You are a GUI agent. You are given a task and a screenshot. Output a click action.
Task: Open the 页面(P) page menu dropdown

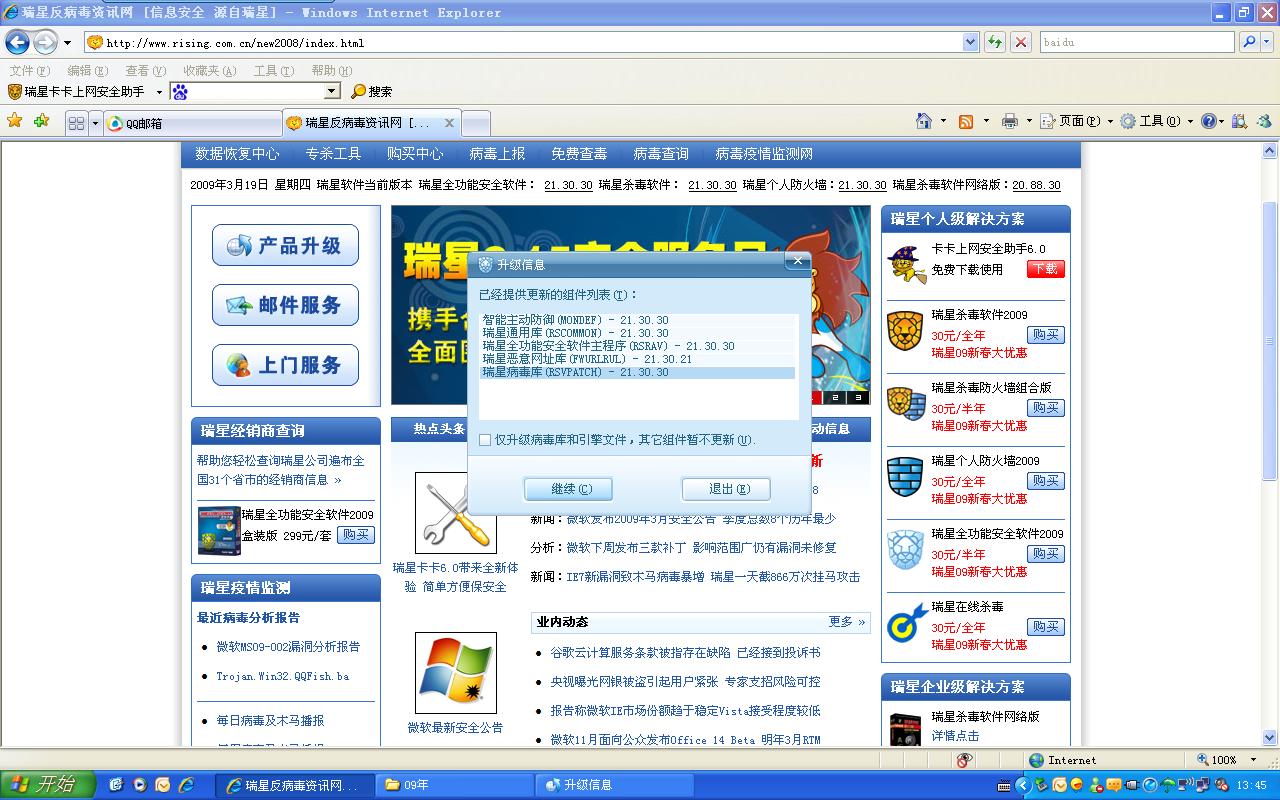pos(1076,121)
